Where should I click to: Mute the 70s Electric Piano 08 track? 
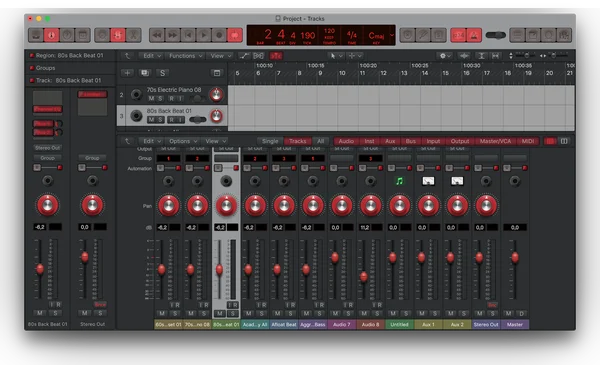click(x=151, y=99)
